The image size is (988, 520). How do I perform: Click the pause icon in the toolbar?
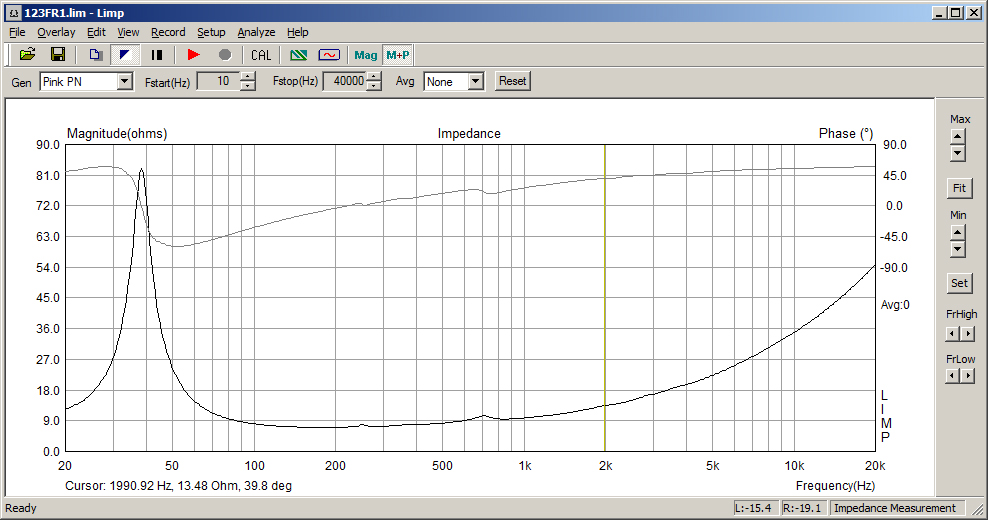coord(157,55)
